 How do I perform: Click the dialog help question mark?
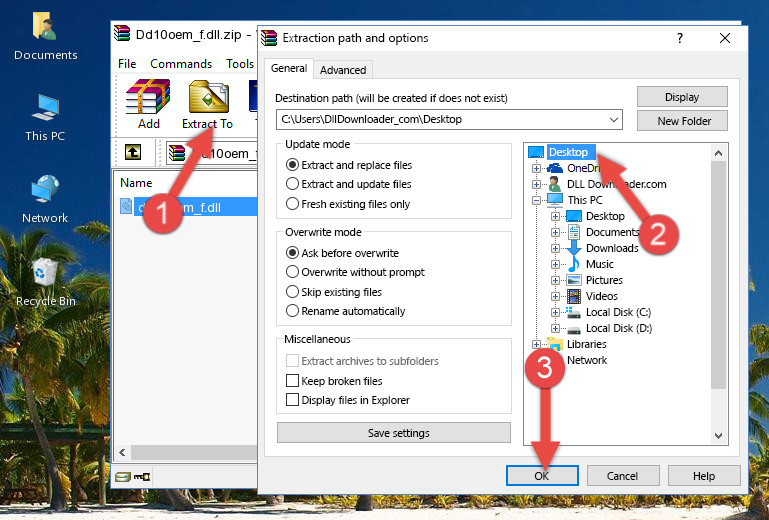pos(680,38)
